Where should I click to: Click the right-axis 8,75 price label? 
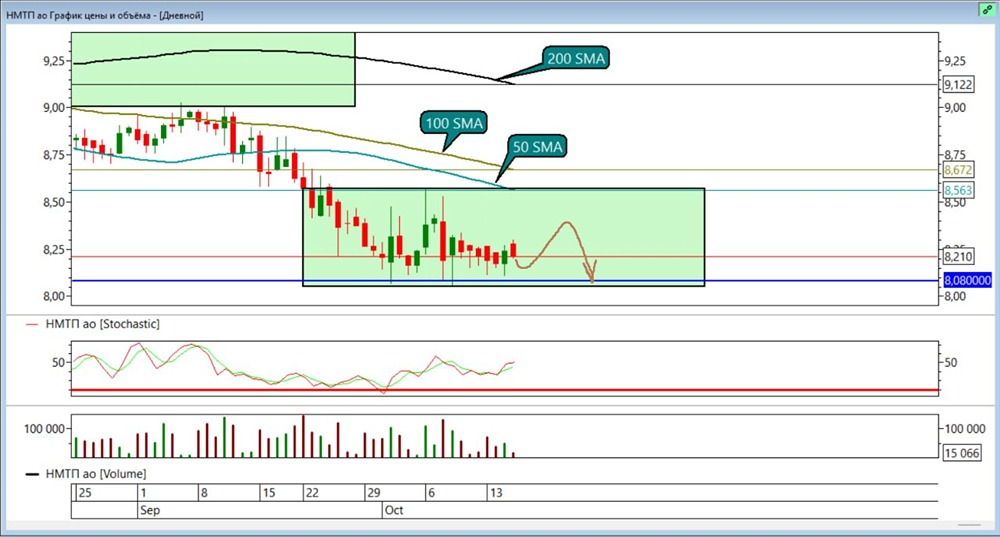[955, 155]
